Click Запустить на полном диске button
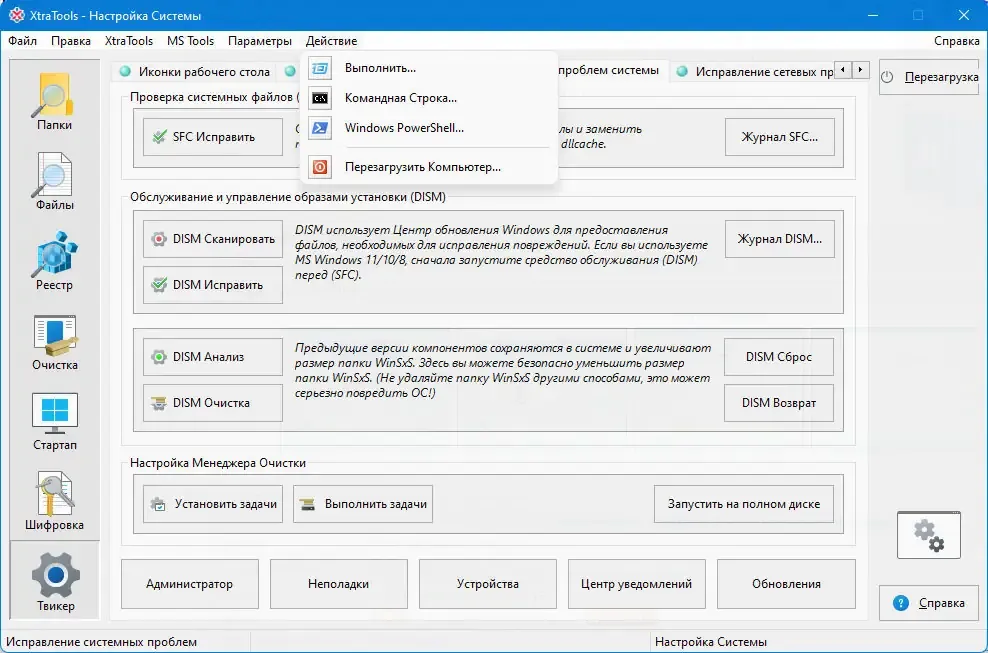The height and width of the screenshot is (653, 988). [x=744, y=504]
